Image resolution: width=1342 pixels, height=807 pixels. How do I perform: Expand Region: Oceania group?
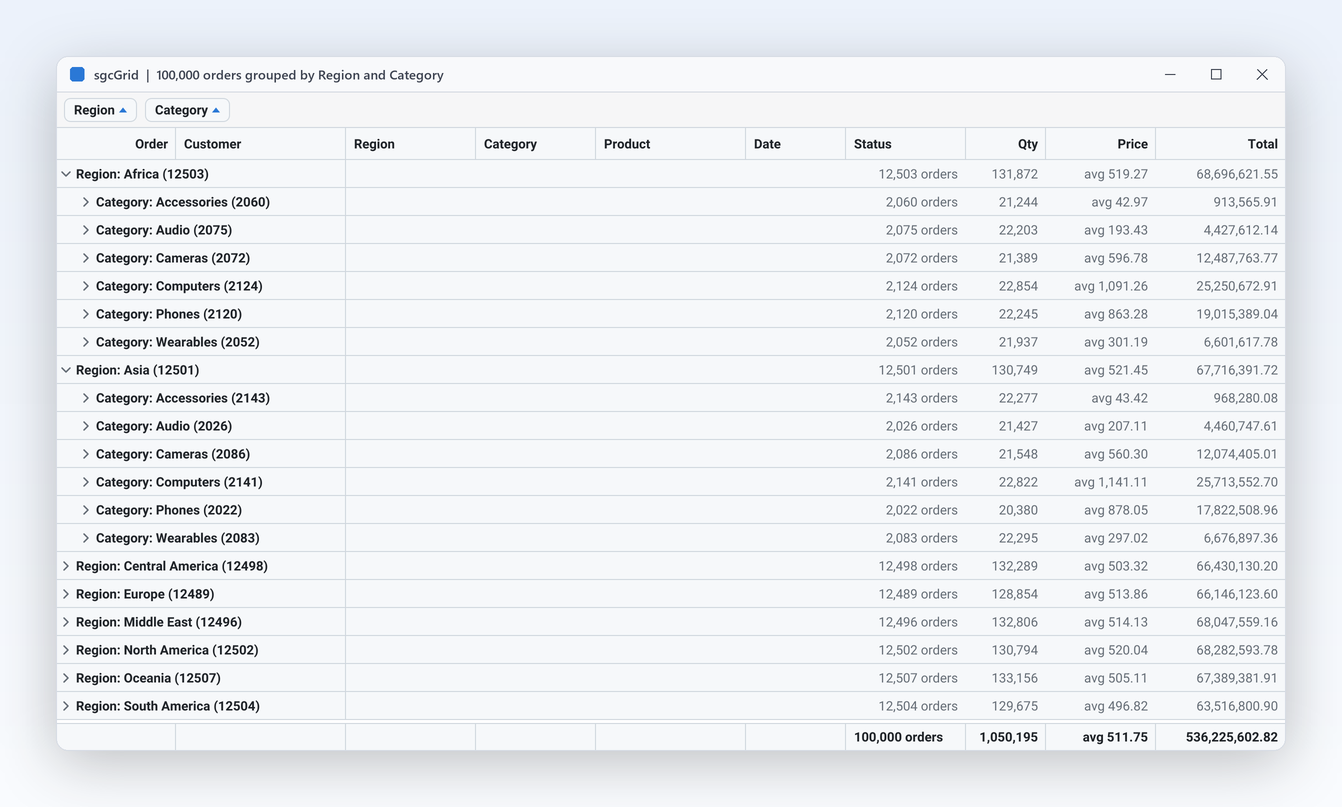pyautogui.click(x=66, y=678)
